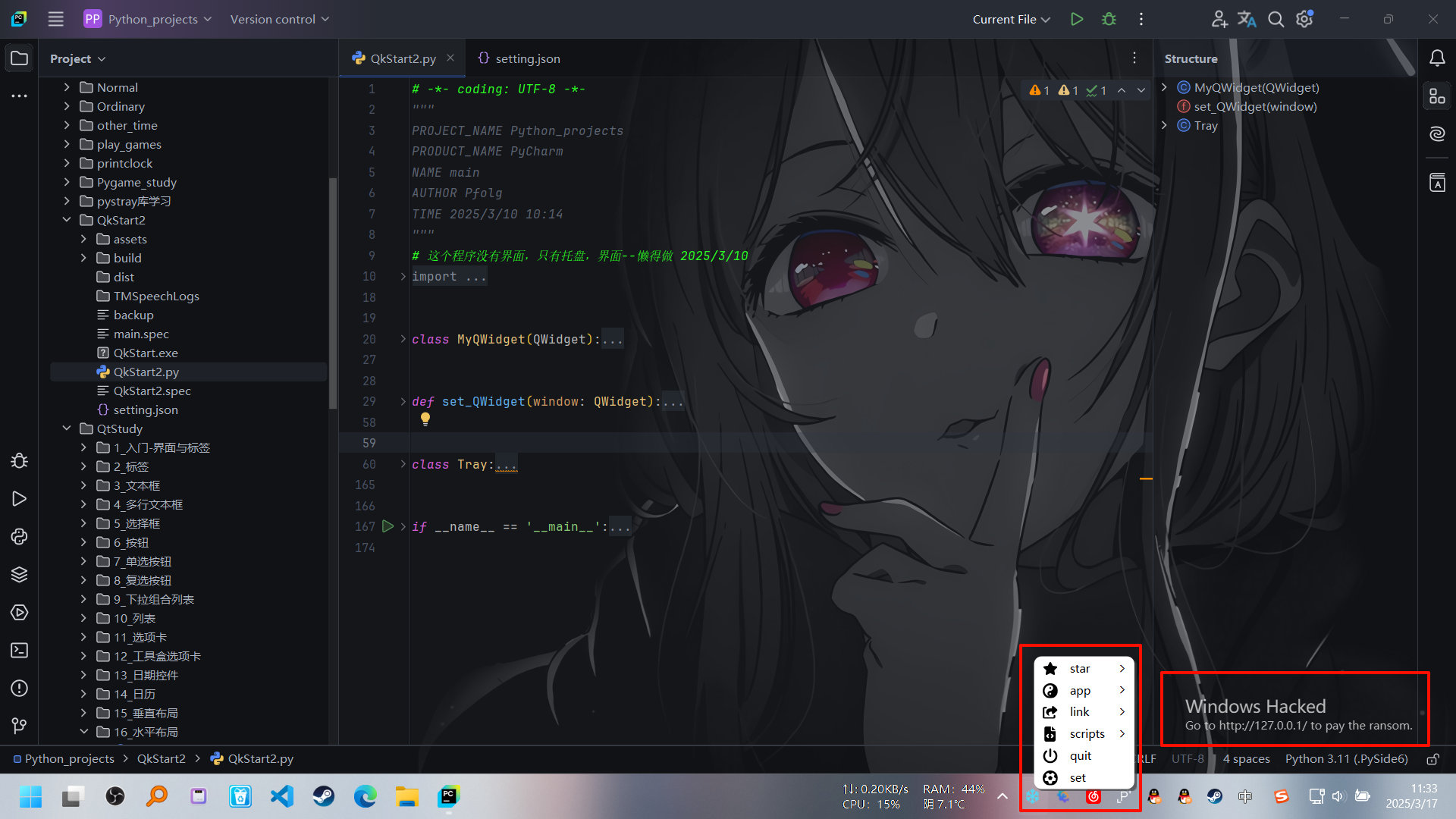Open Python Packages tool window
Viewport: 1456px width, 819px height.
pyautogui.click(x=19, y=574)
